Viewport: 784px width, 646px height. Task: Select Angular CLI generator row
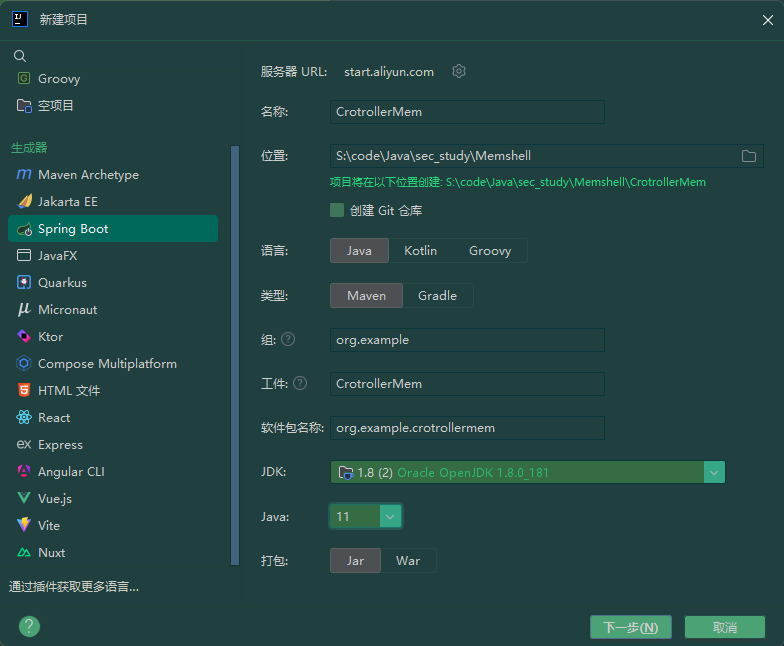coord(113,472)
